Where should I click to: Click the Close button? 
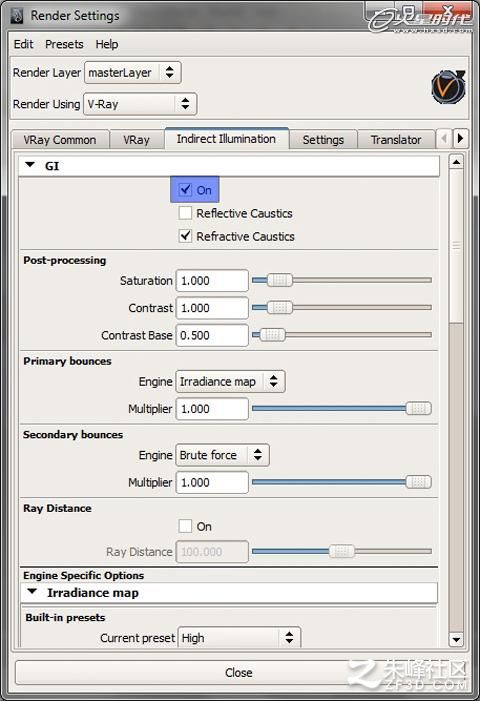coord(239,672)
